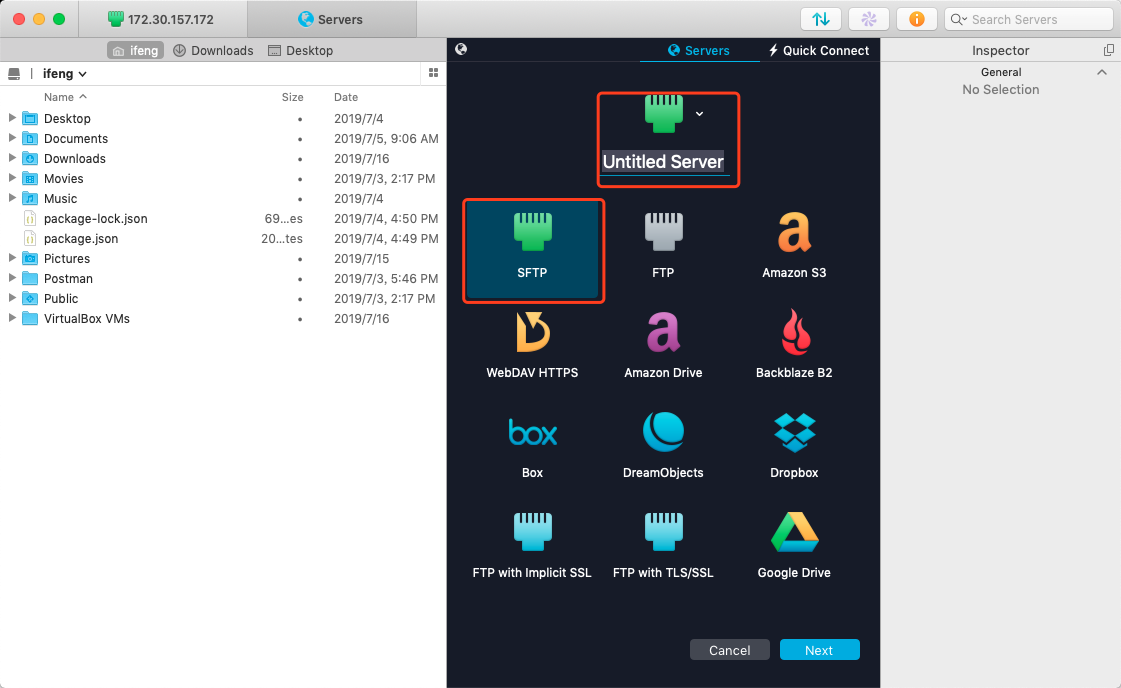Image resolution: width=1121 pixels, height=688 pixels.
Task: Click the Next button
Action: (819, 650)
